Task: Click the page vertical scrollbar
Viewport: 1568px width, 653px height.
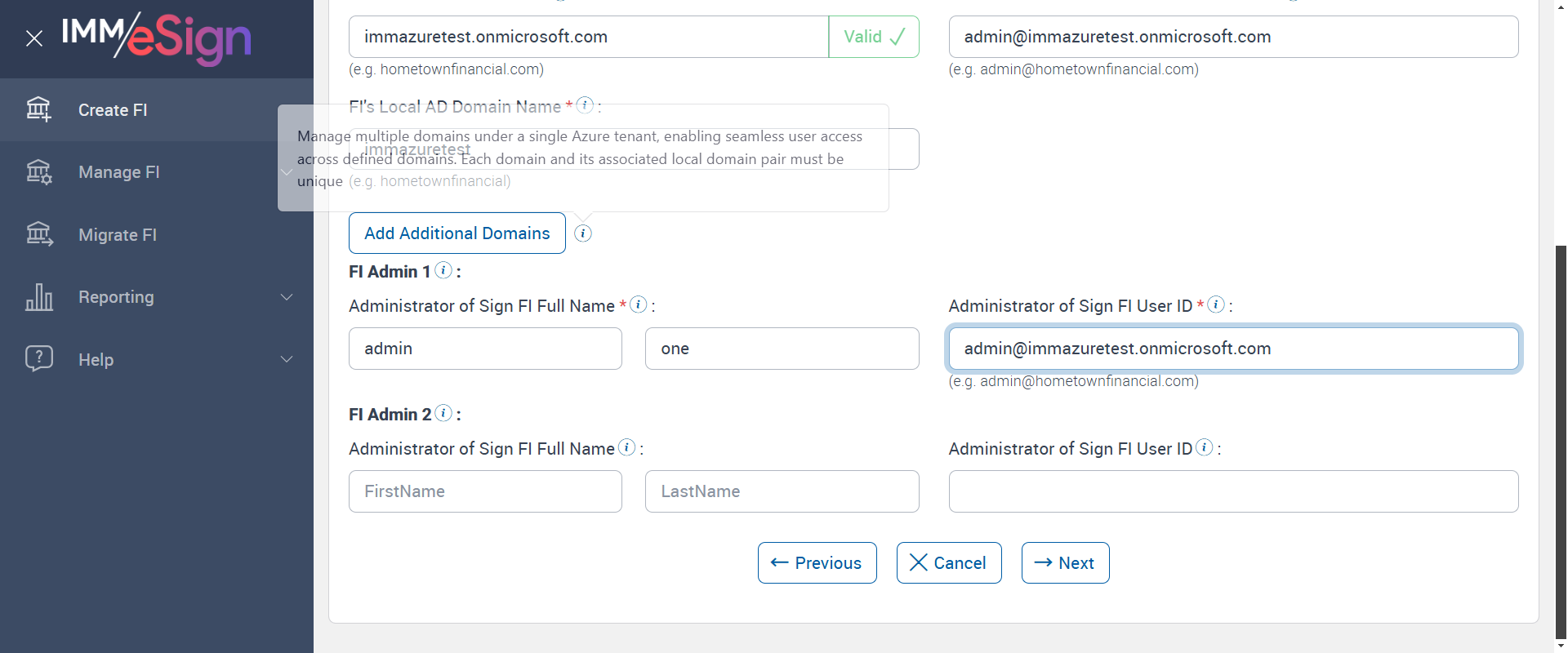Action: (x=1561, y=441)
